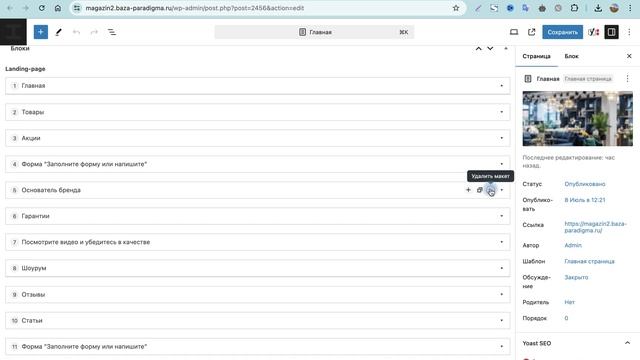Open the document overview list view
Image resolution: width=640 pixels, height=360 pixels.
click(x=111, y=32)
